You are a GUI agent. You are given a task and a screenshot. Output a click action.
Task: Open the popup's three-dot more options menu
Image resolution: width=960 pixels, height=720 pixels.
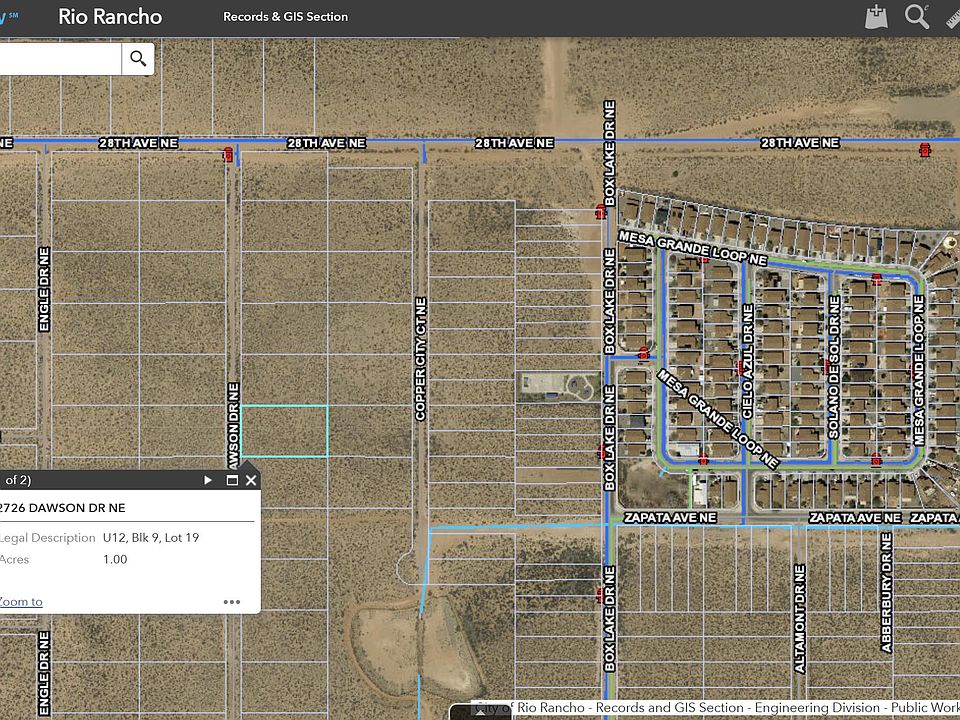[x=232, y=602]
